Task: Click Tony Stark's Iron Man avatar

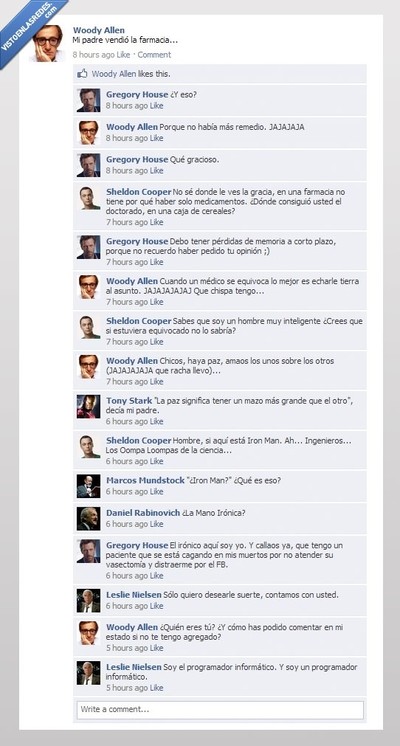Action: tap(88, 406)
